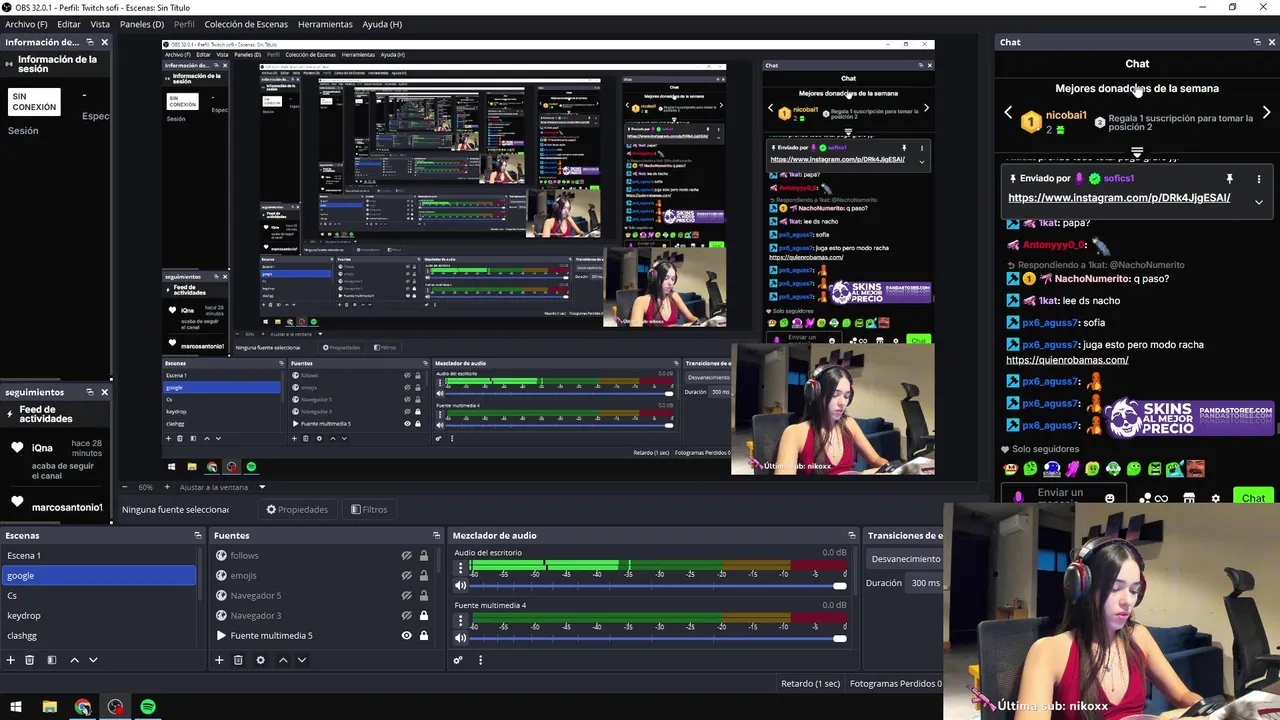Open source properties gear in Fuentes toolbar

261,660
